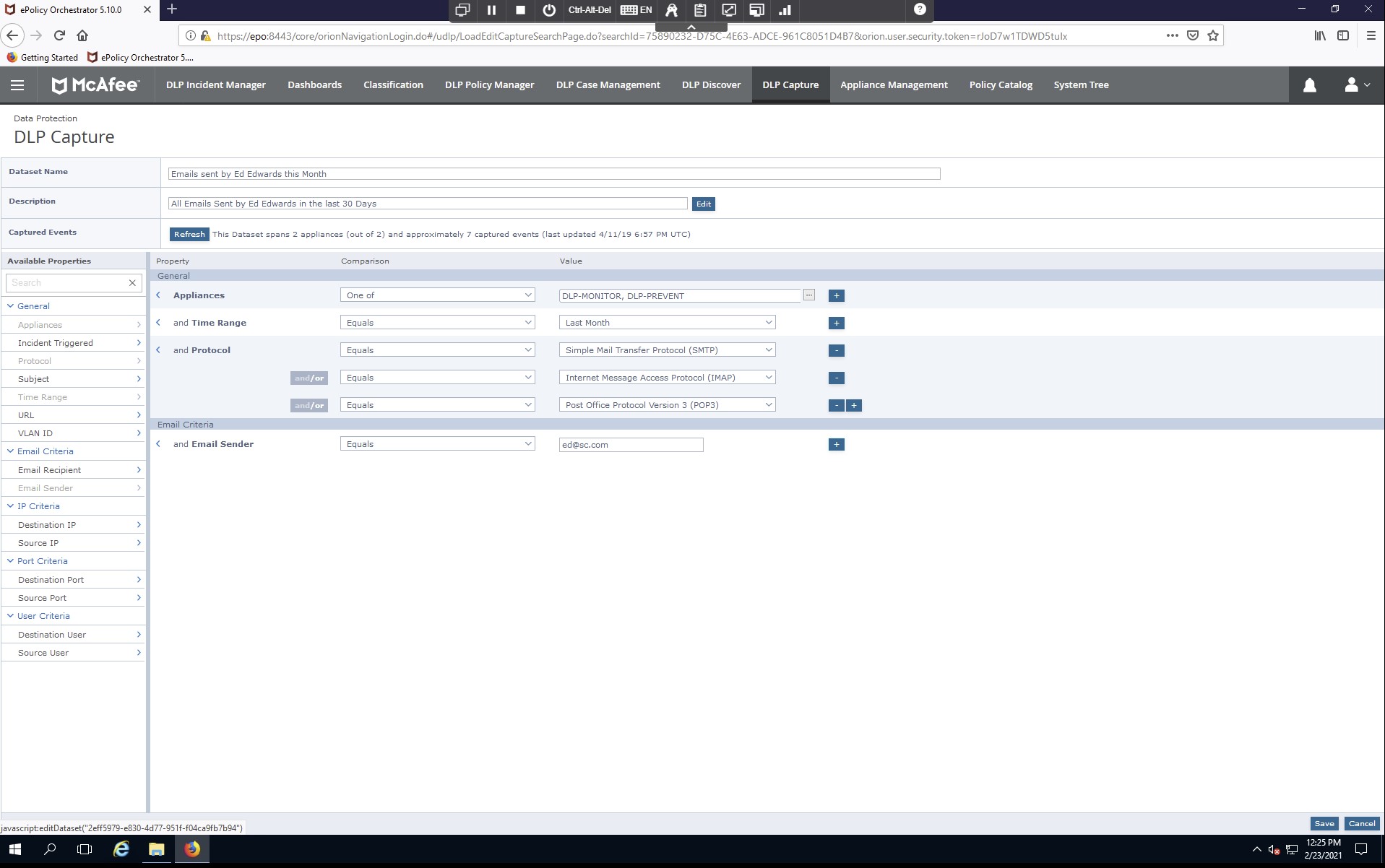Collapse the General properties category
The height and width of the screenshot is (868, 1385).
pos(10,306)
